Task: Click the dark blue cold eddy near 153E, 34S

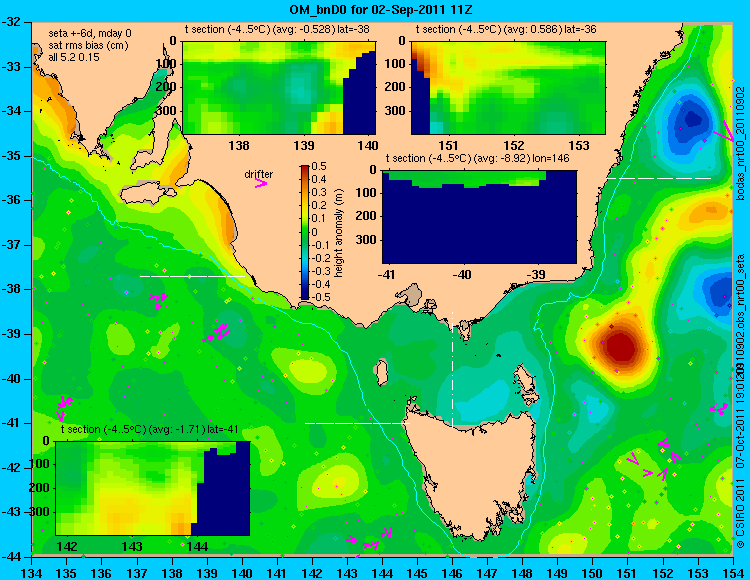Action: coord(693,119)
